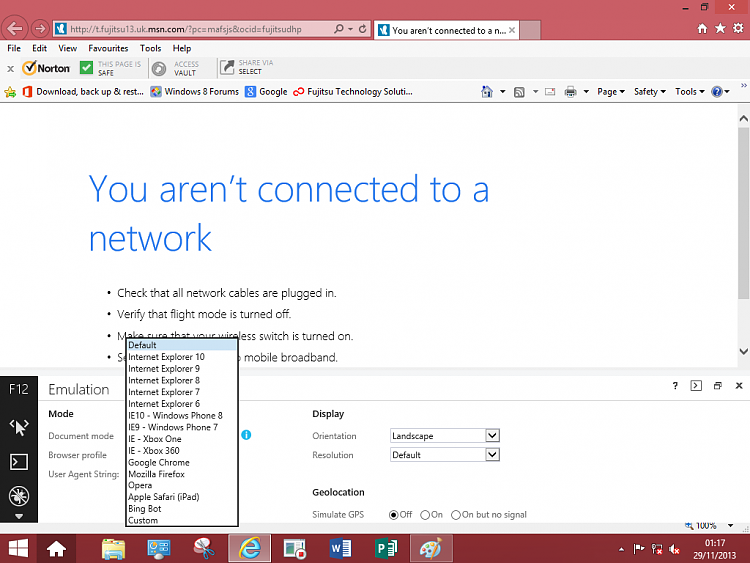Expand the Page command bar menu
Image resolution: width=750 pixels, height=563 pixels.
(611, 92)
